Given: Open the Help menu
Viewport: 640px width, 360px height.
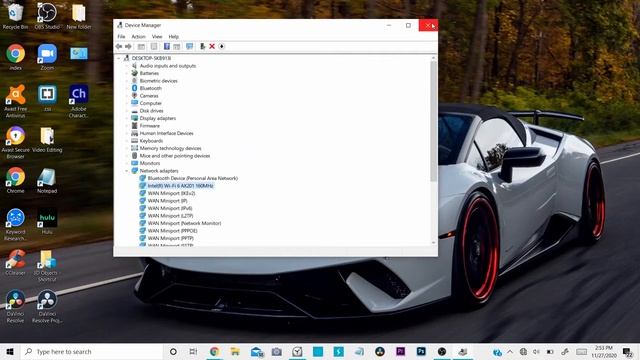Looking at the screenshot, I should pos(173,37).
